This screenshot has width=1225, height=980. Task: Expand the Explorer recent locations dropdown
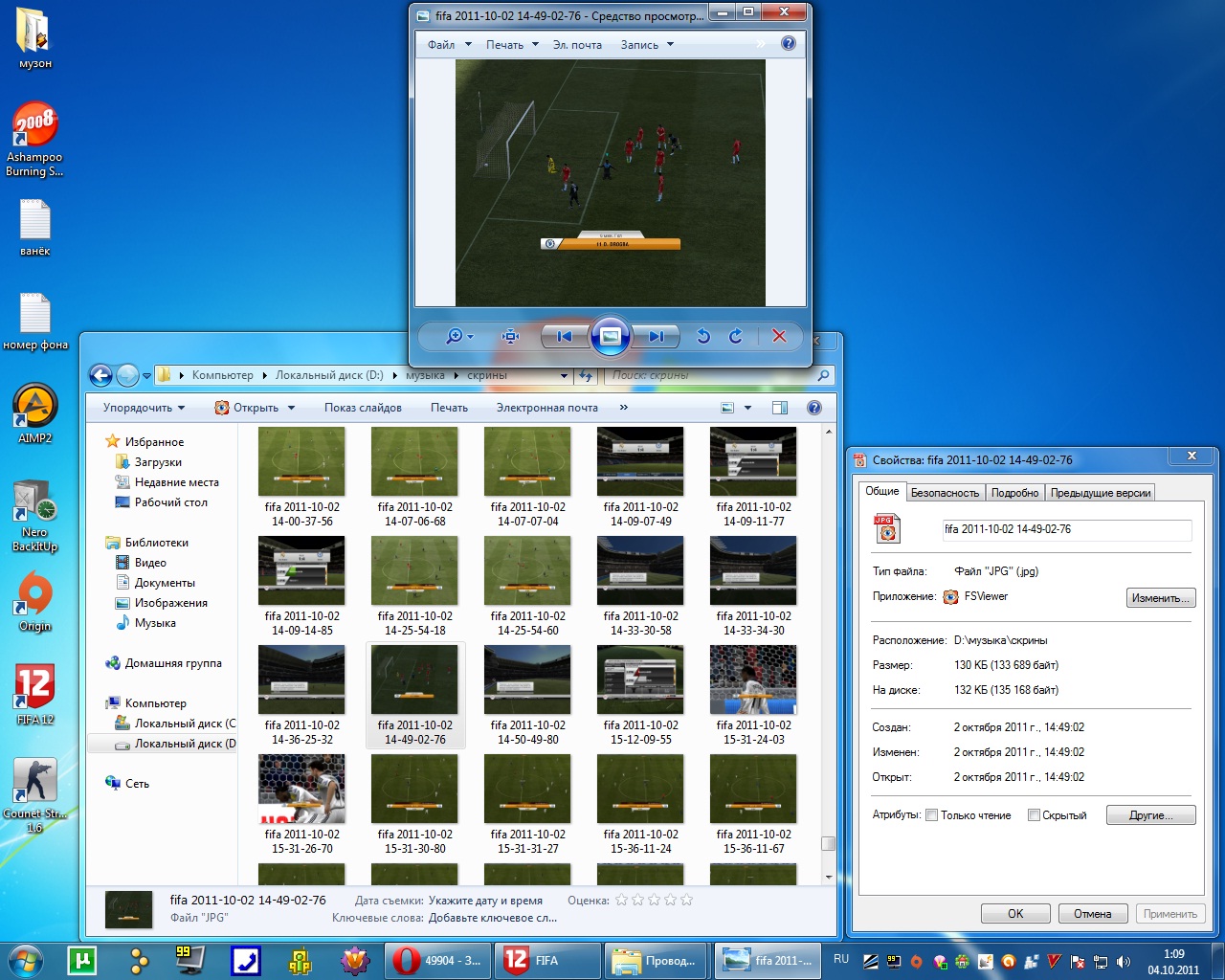point(146,376)
